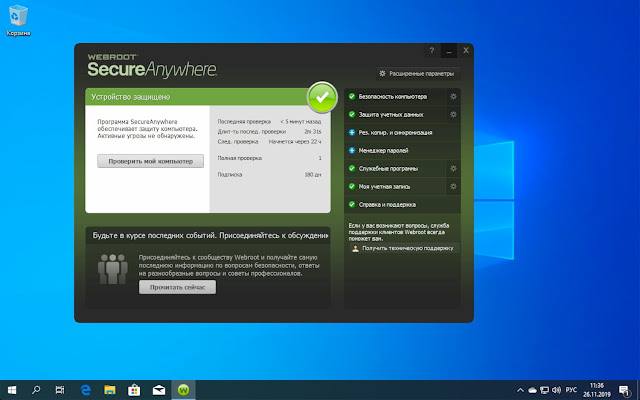Open settings gear for Безопасность компьютера
The height and width of the screenshot is (400, 640).
pyautogui.click(x=453, y=97)
